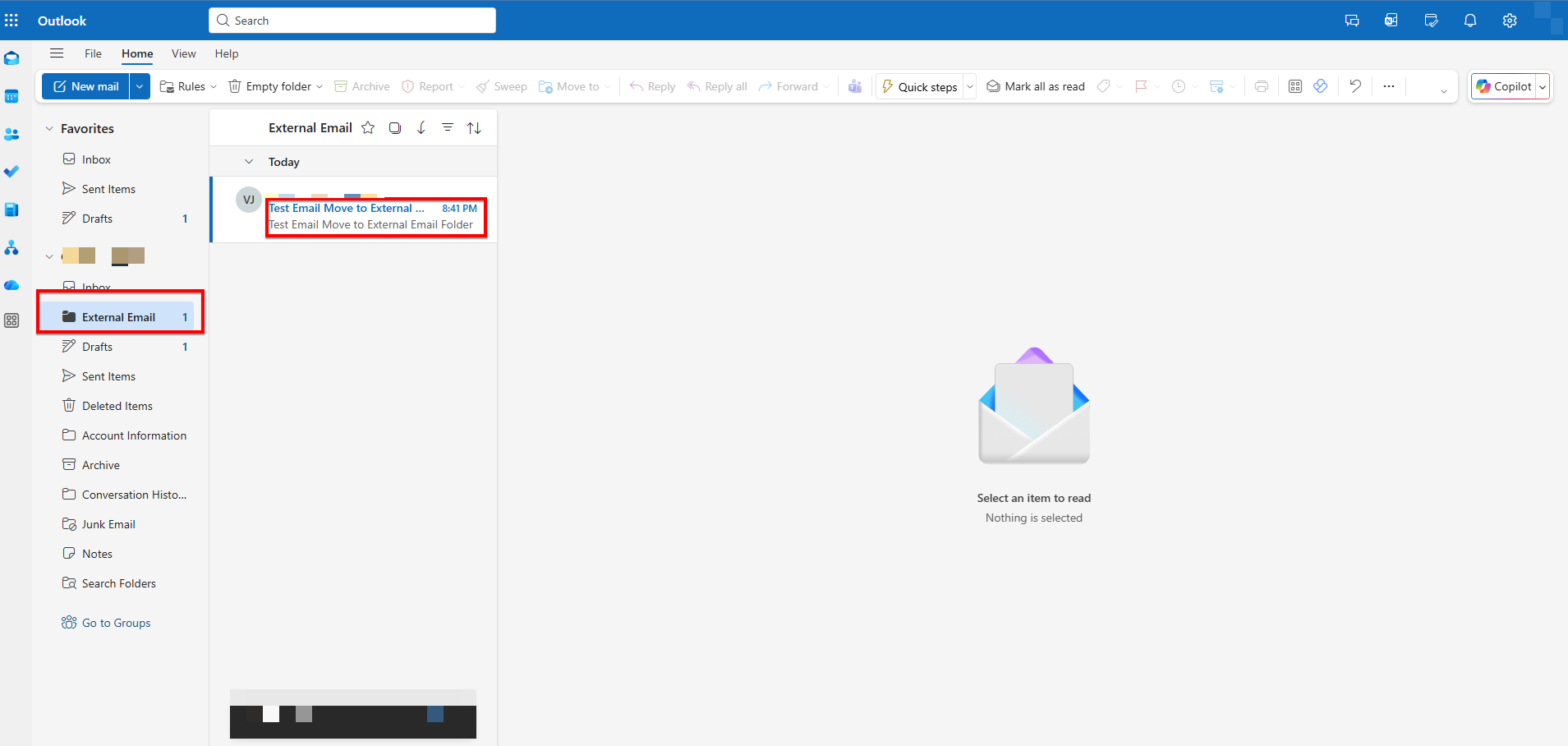Collapse the Today message group
This screenshot has height=746, width=1568.
click(x=248, y=161)
